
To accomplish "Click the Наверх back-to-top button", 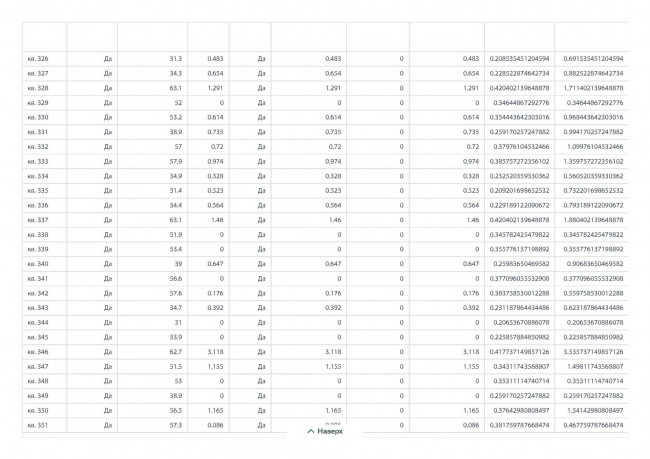I will pos(325,432).
